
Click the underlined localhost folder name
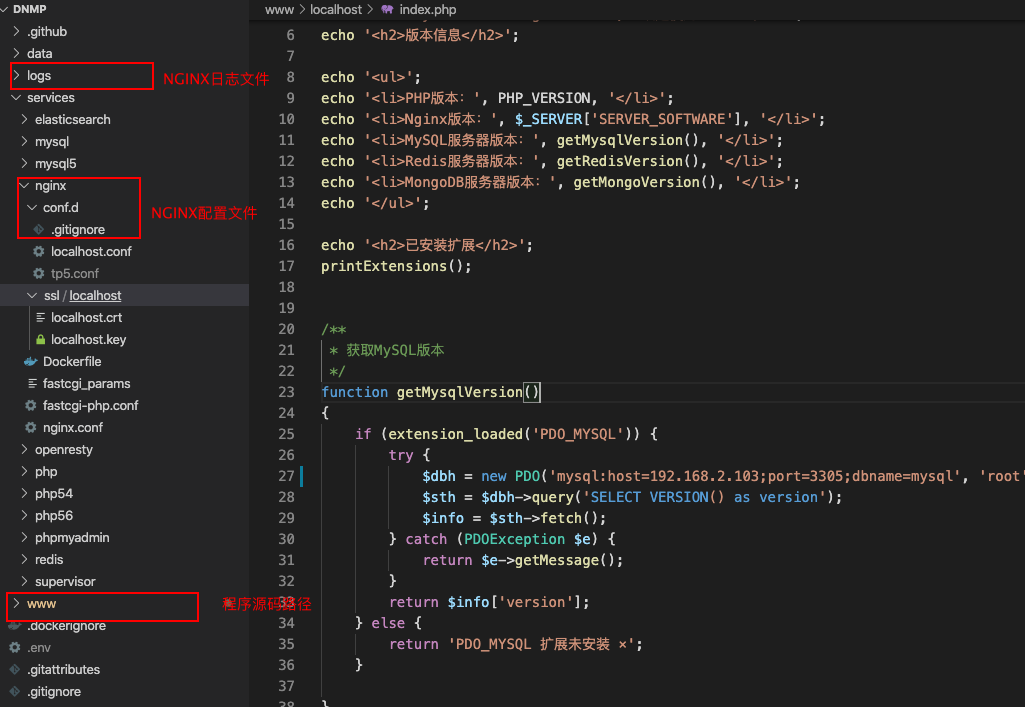pos(95,295)
